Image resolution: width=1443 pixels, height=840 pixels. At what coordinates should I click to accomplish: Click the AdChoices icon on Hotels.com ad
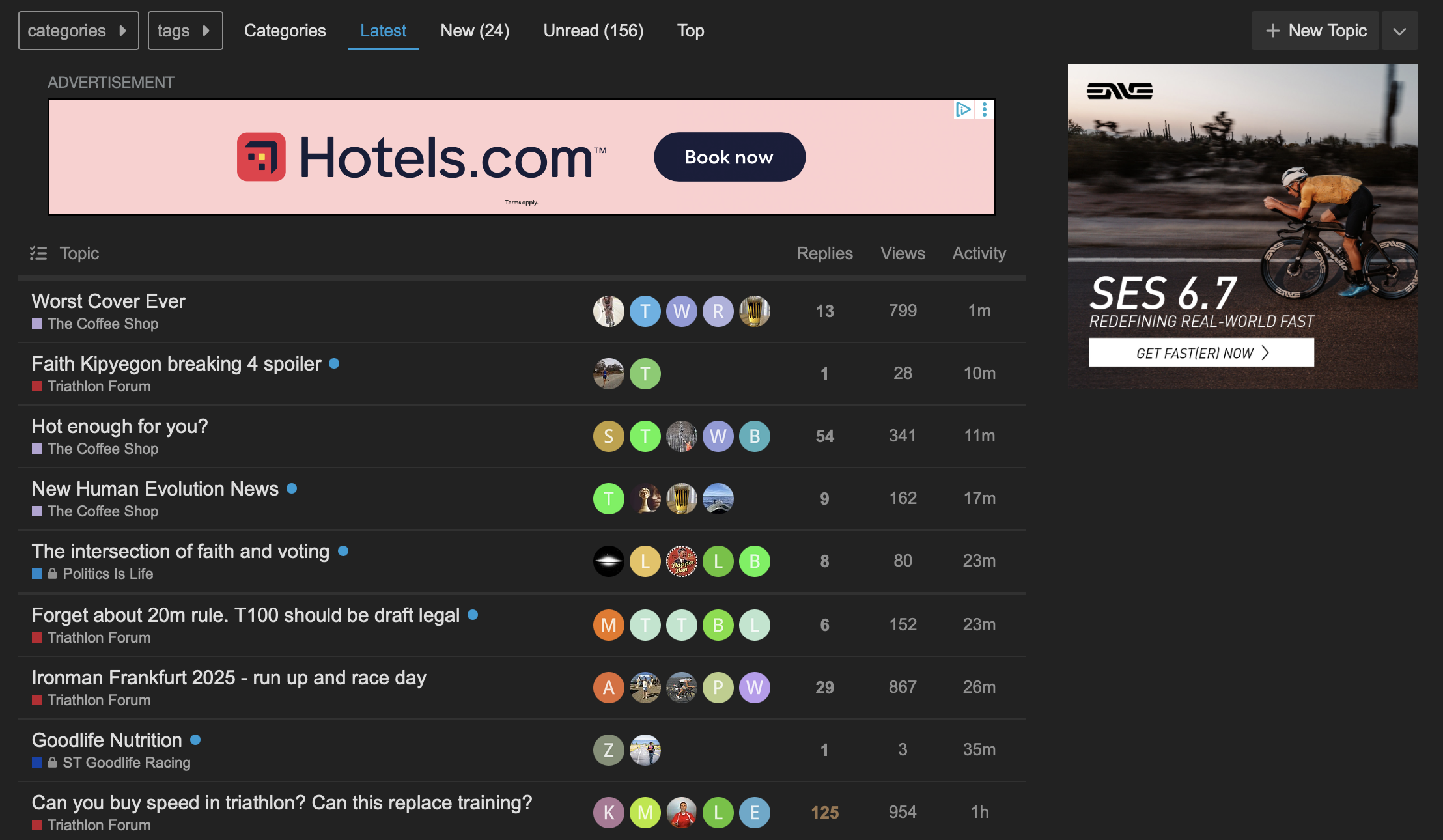pyautogui.click(x=963, y=109)
